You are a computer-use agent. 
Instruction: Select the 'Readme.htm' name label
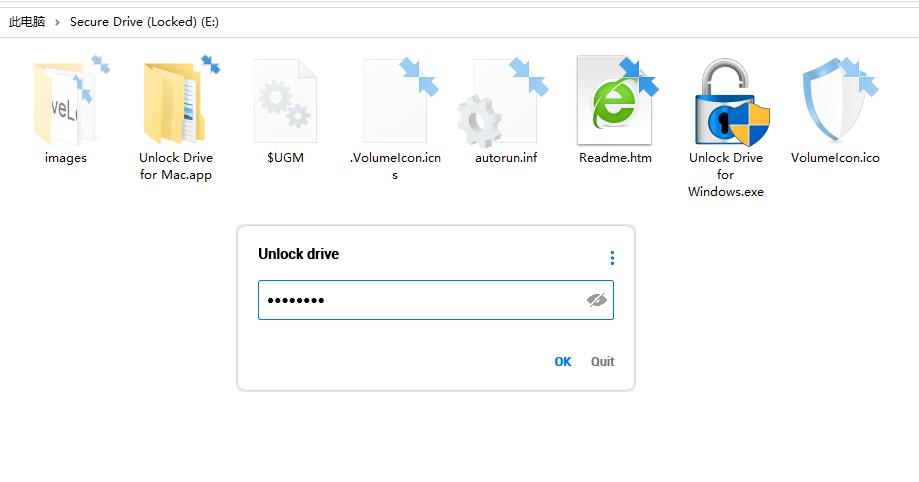tap(615, 158)
